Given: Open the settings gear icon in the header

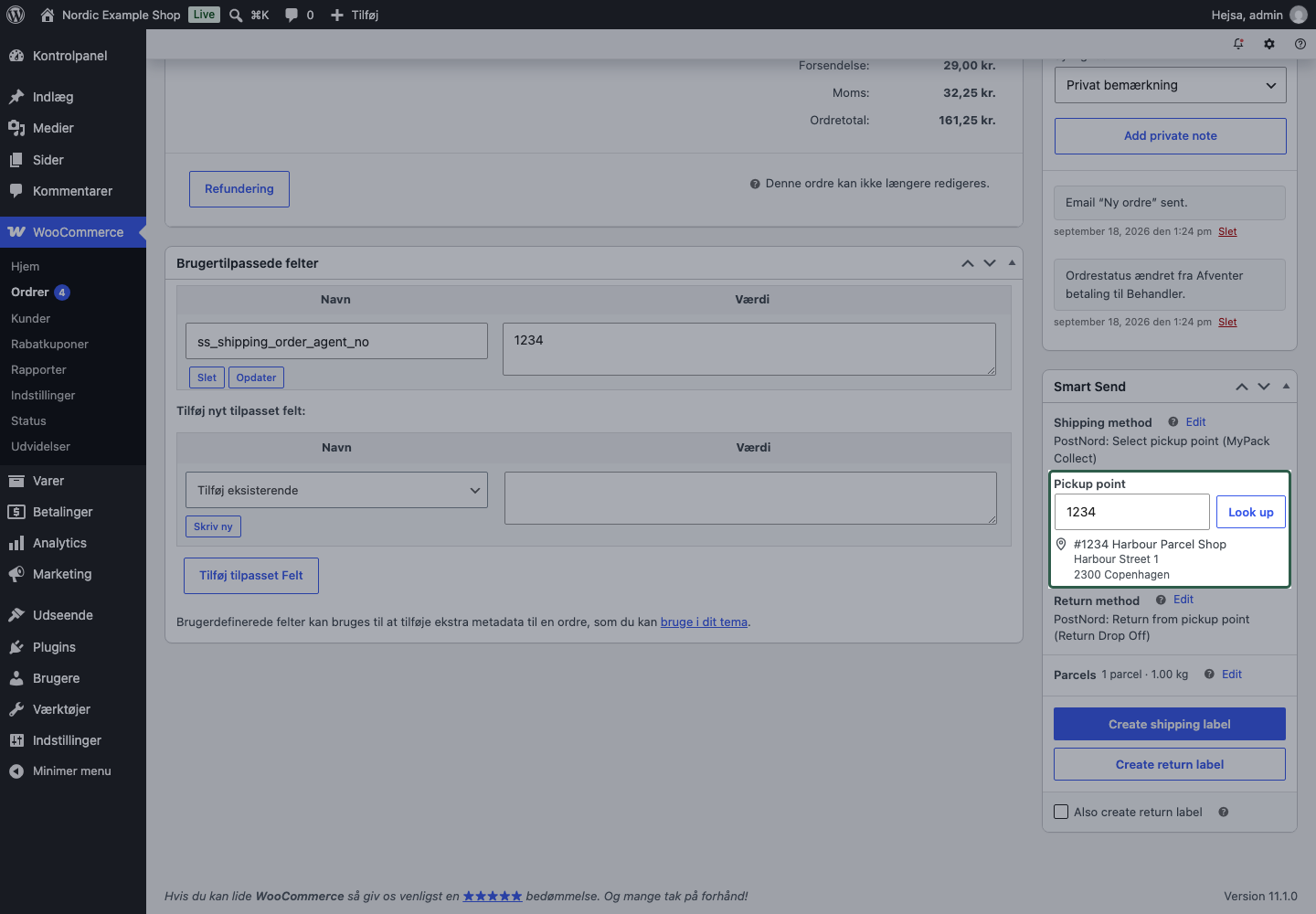Looking at the screenshot, I should pyautogui.click(x=1269, y=44).
